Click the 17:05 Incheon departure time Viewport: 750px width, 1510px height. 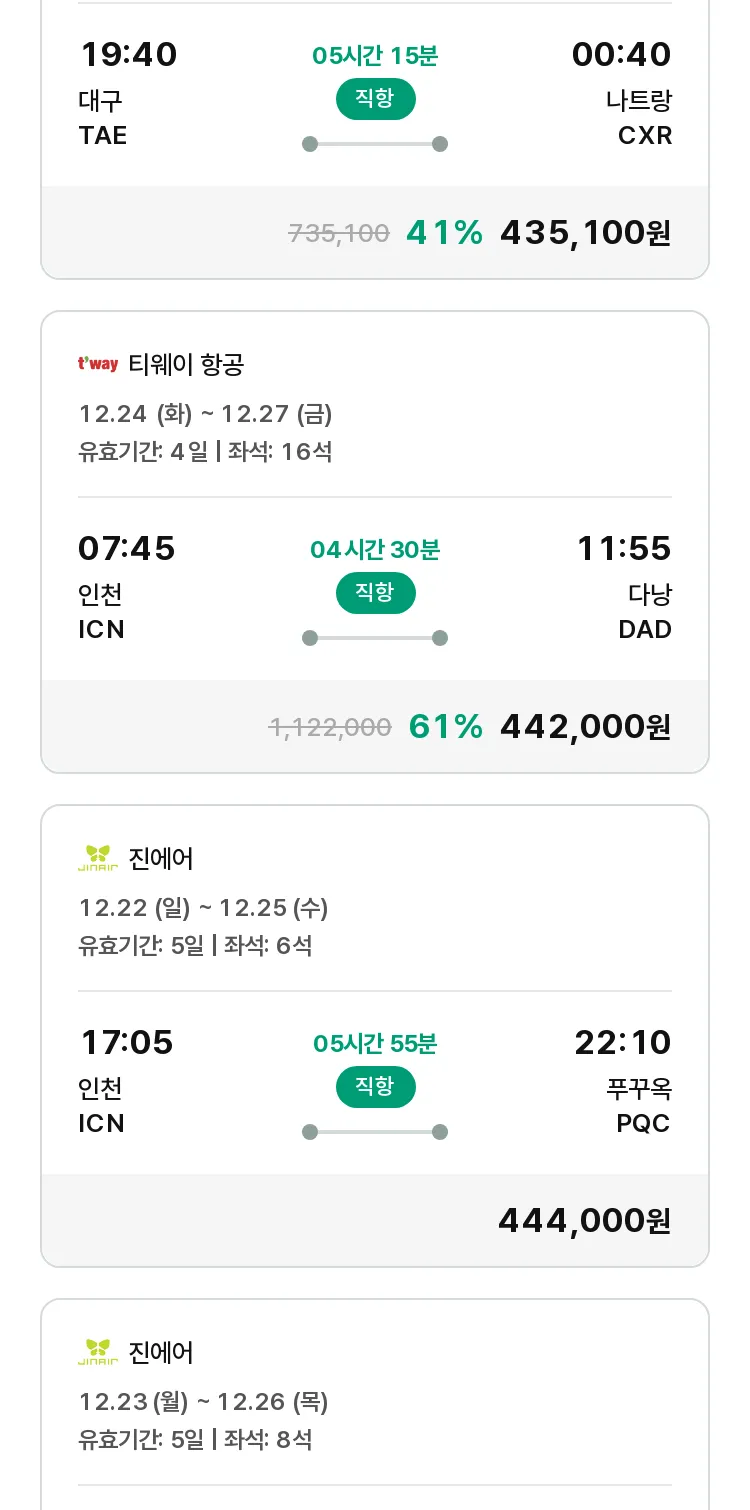[127, 1043]
